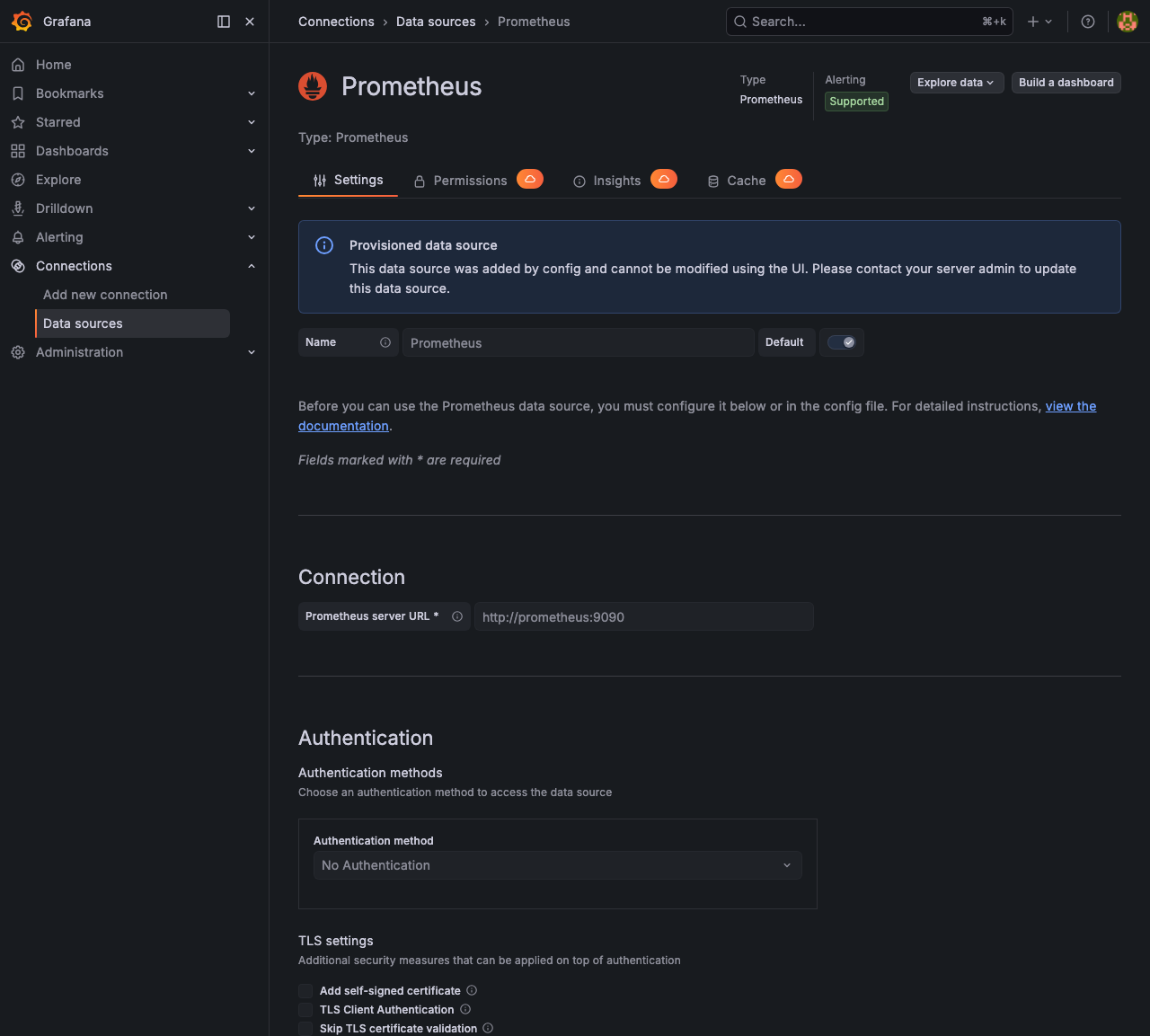Open the Authentication method dropdown
This screenshot has width=1150, height=1036.
pos(557,865)
